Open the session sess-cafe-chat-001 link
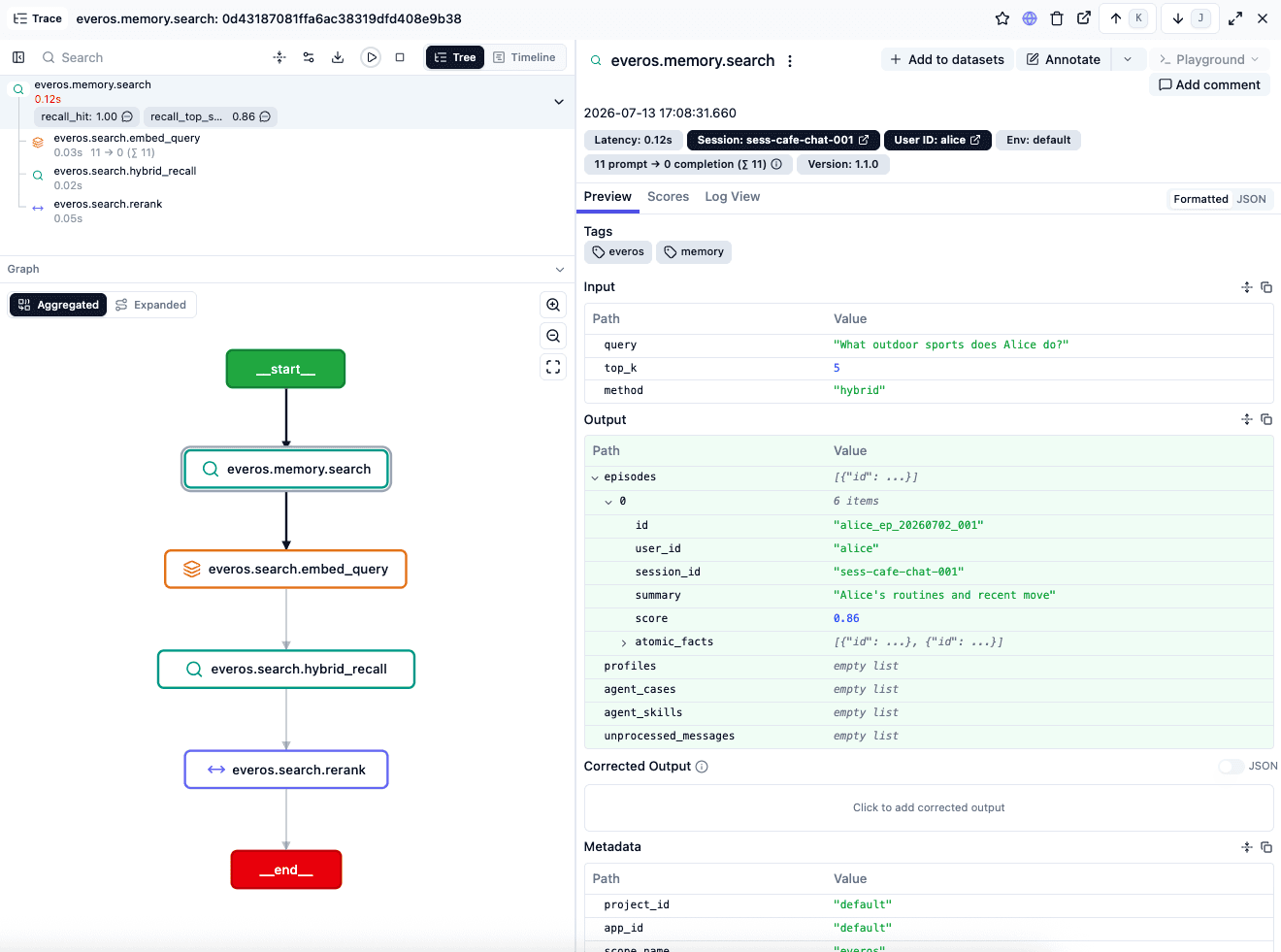This screenshot has width=1281, height=952. (x=783, y=140)
